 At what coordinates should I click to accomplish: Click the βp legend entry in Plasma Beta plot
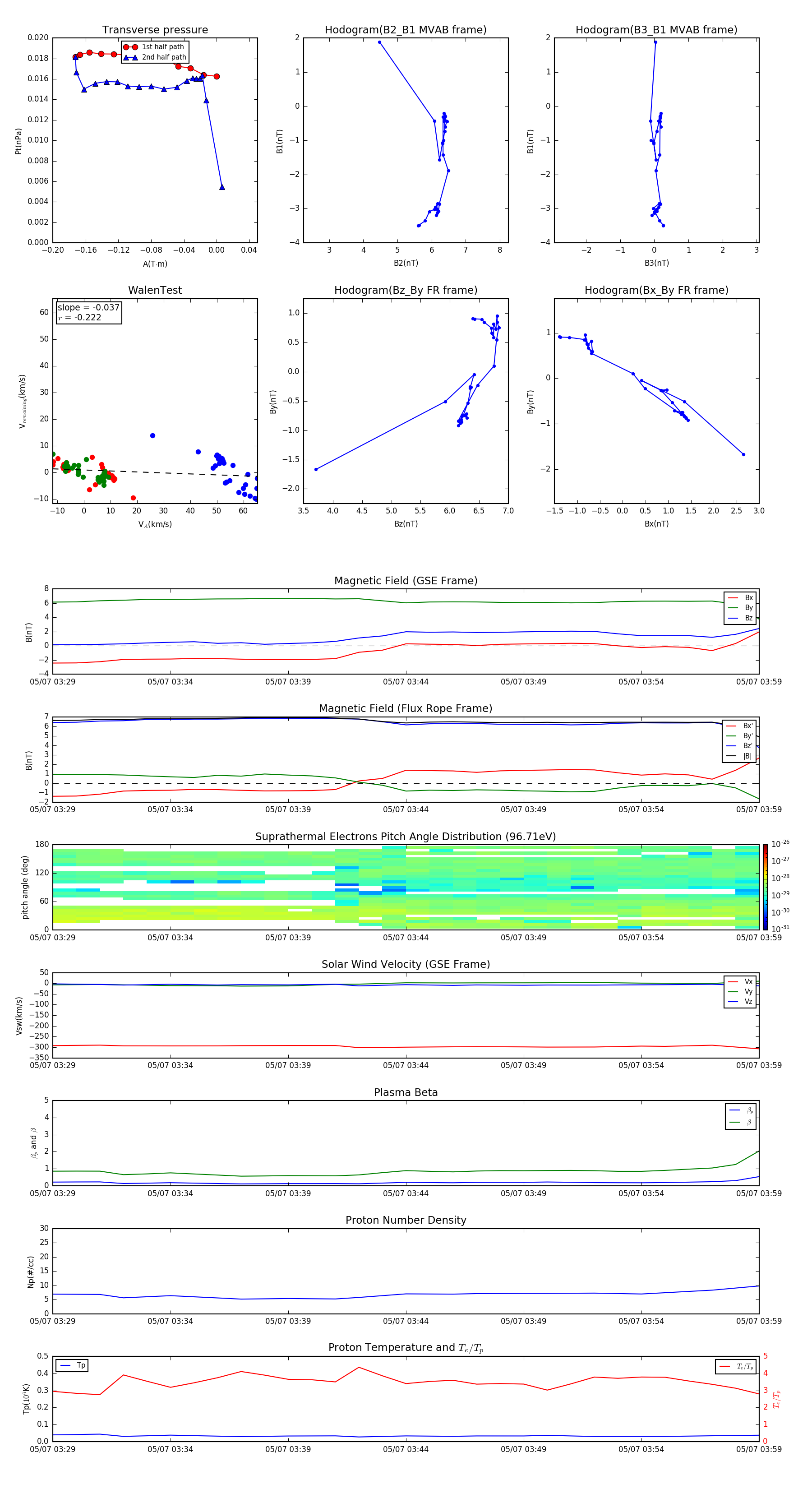coord(741,1110)
